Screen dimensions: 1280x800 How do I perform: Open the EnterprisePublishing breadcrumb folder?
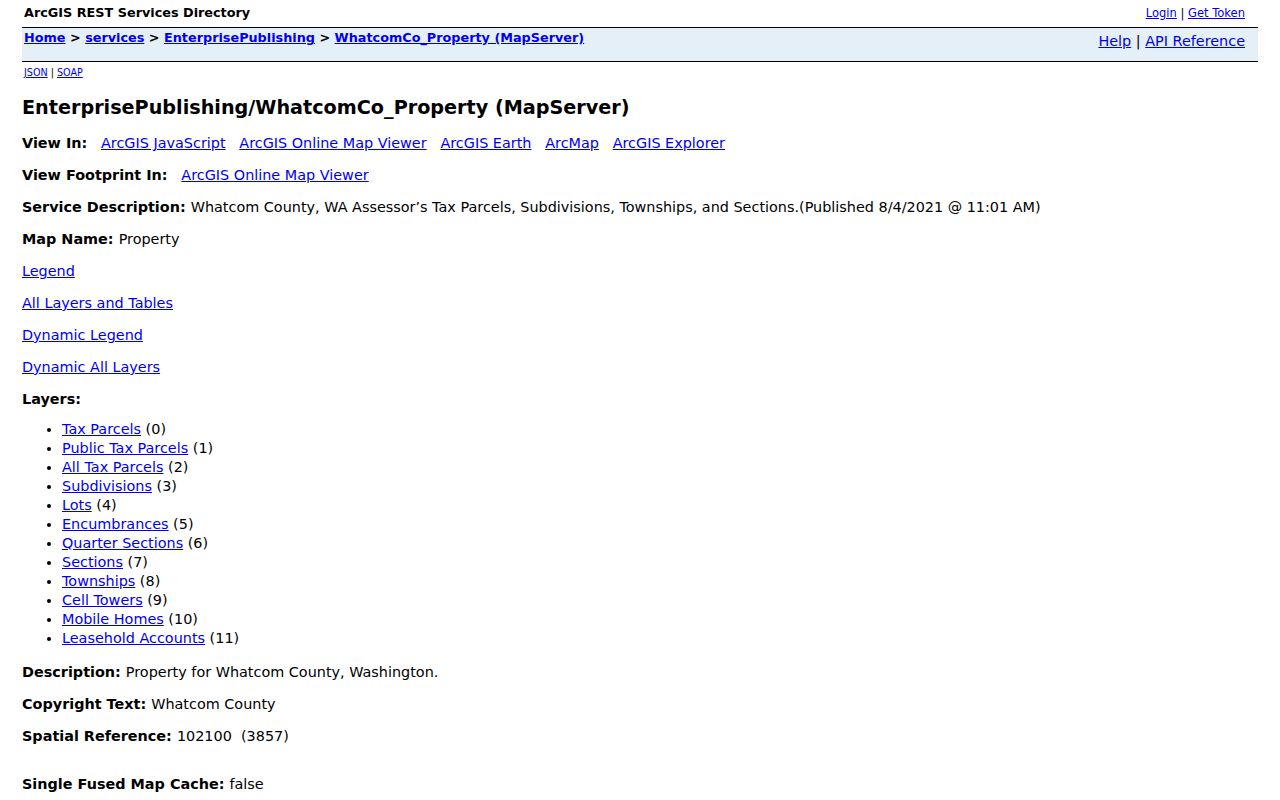coord(239,38)
